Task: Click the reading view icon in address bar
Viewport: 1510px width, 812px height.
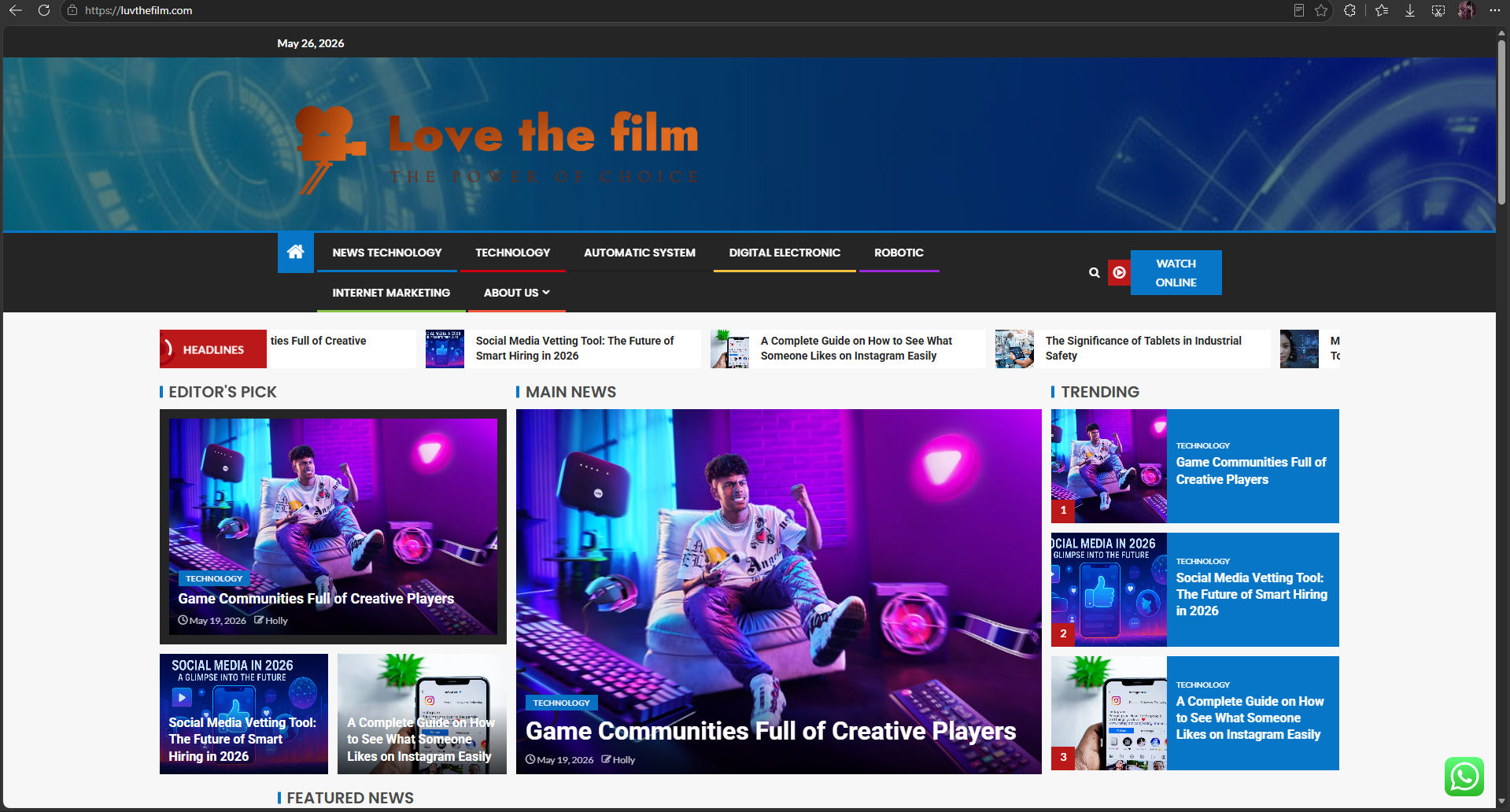Action: coord(1298,10)
